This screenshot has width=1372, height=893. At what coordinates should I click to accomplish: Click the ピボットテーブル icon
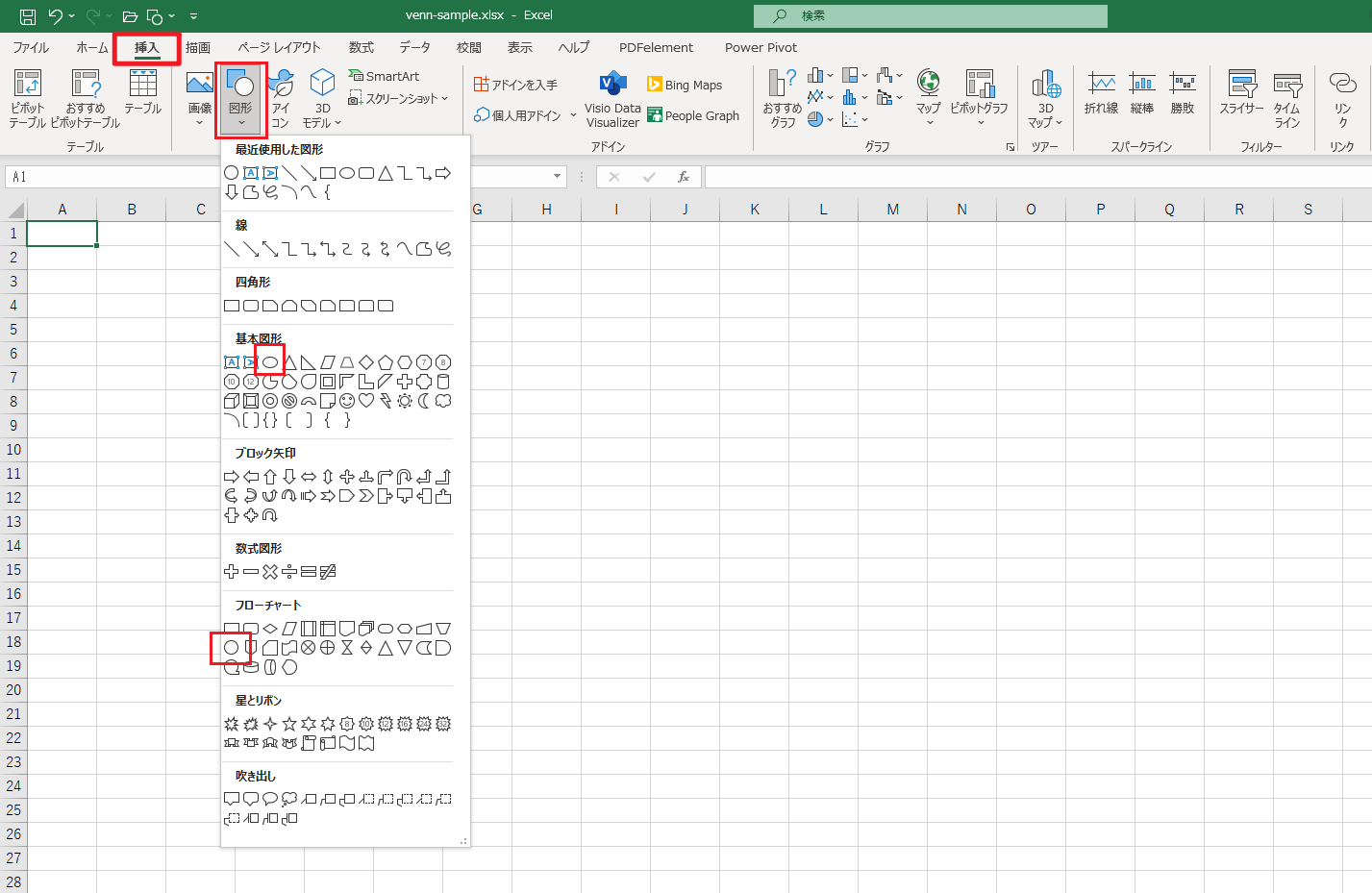coord(28,98)
